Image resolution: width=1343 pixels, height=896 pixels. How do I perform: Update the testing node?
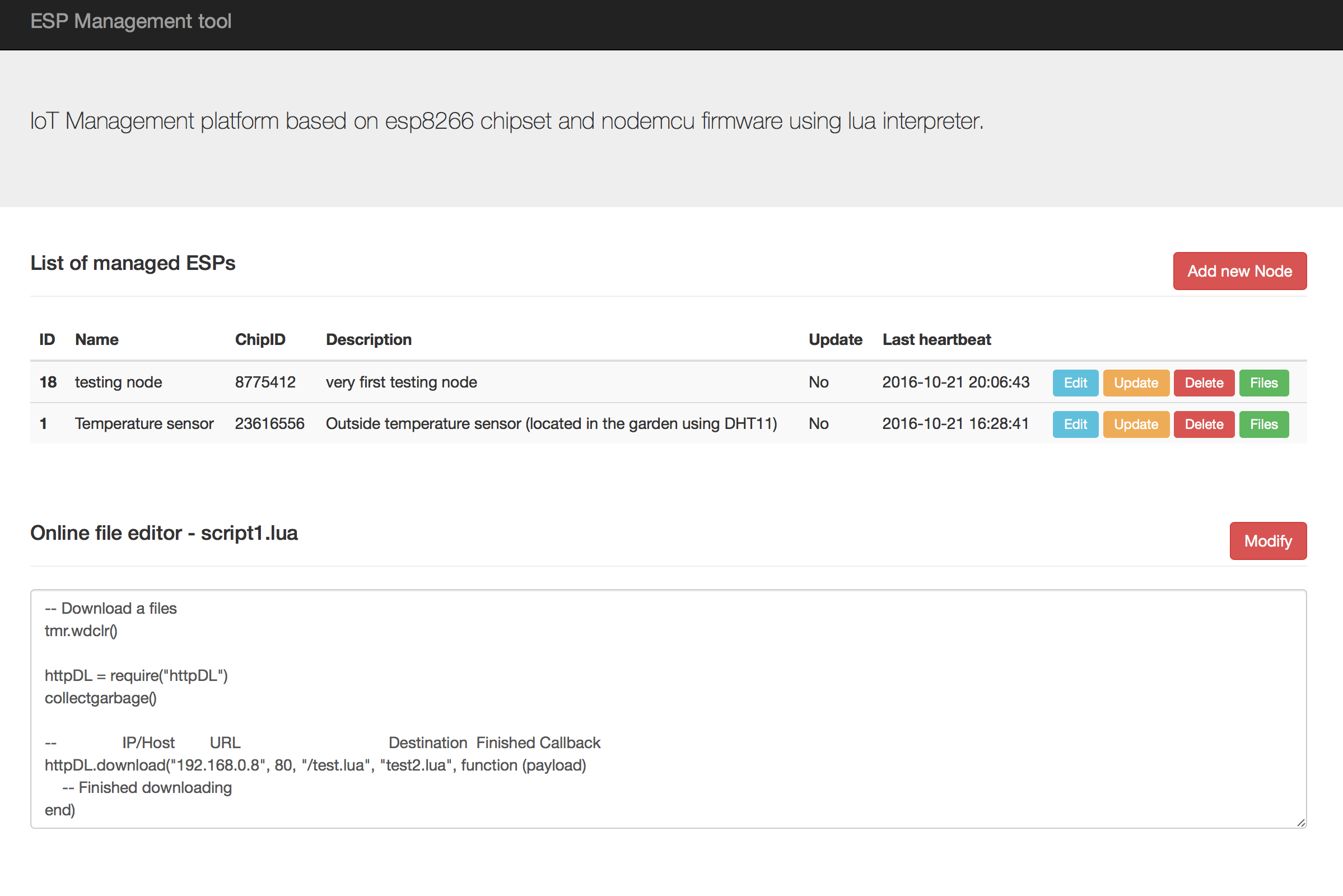[x=1136, y=383]
